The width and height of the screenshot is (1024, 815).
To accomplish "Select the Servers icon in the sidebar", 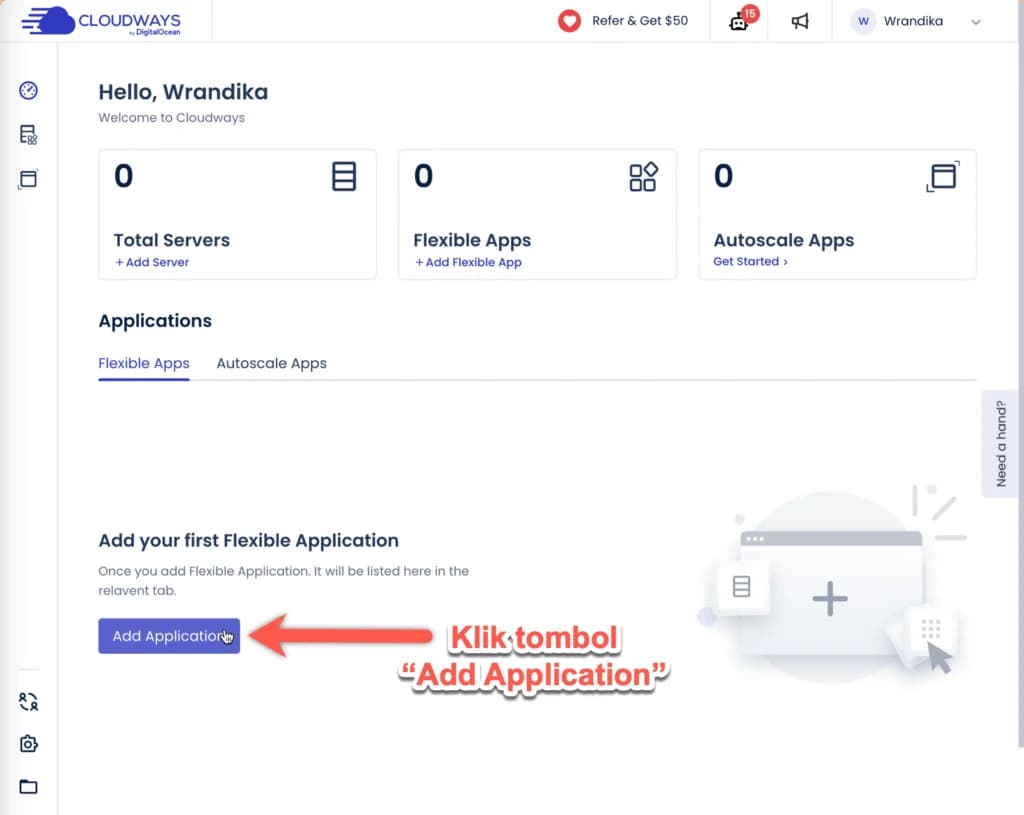I will [x=28, y=133].
